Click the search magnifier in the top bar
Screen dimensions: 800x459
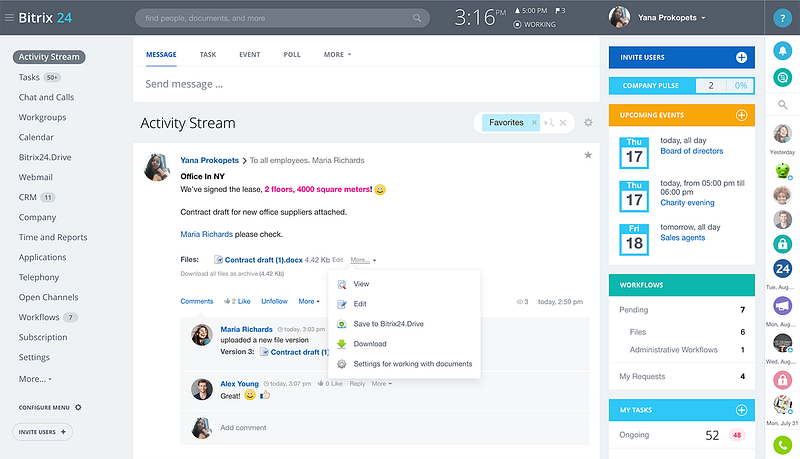(x=417, y=18)
